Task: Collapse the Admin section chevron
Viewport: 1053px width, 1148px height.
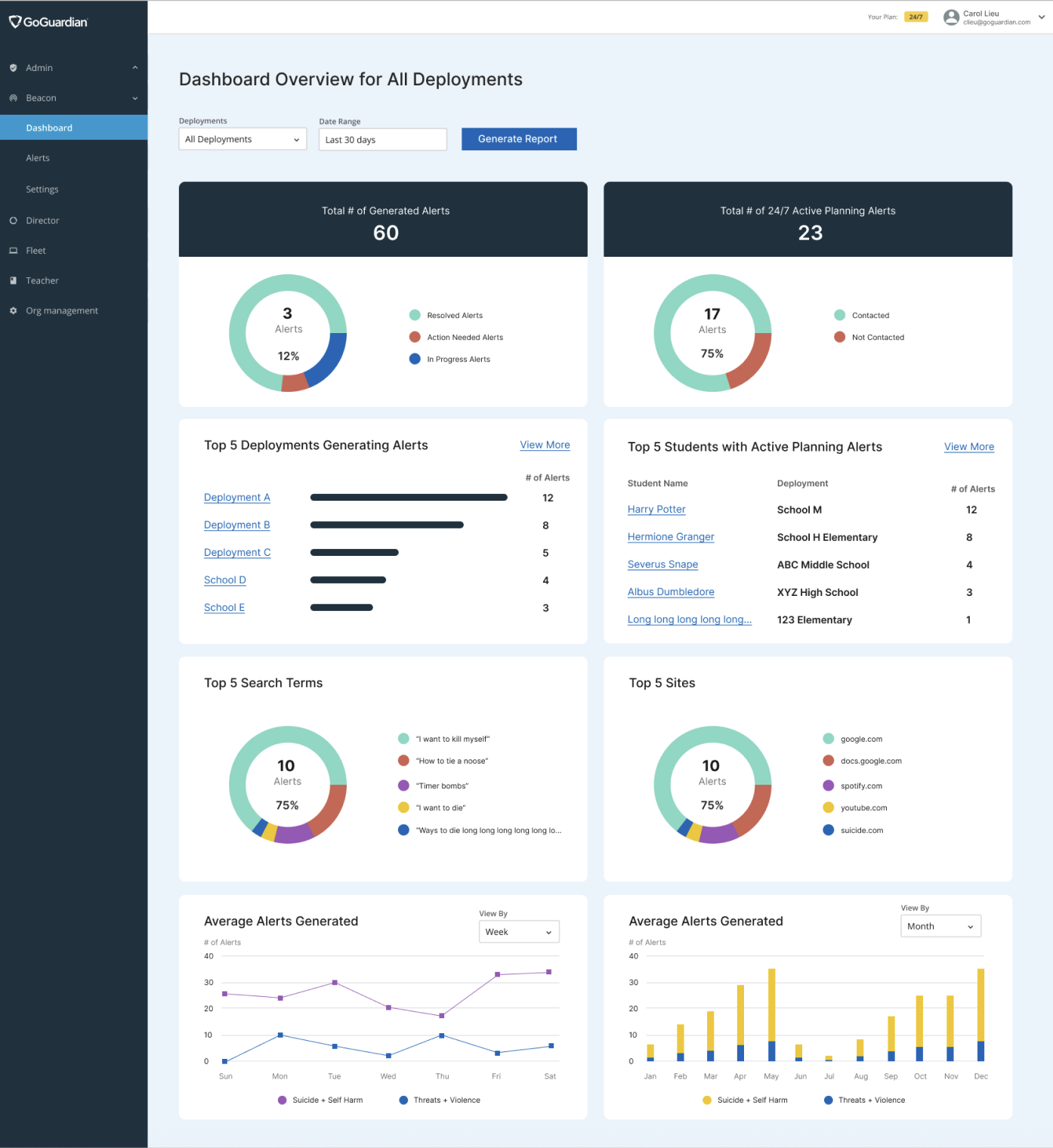Action: pyautogui.click(x=135, y=68)
